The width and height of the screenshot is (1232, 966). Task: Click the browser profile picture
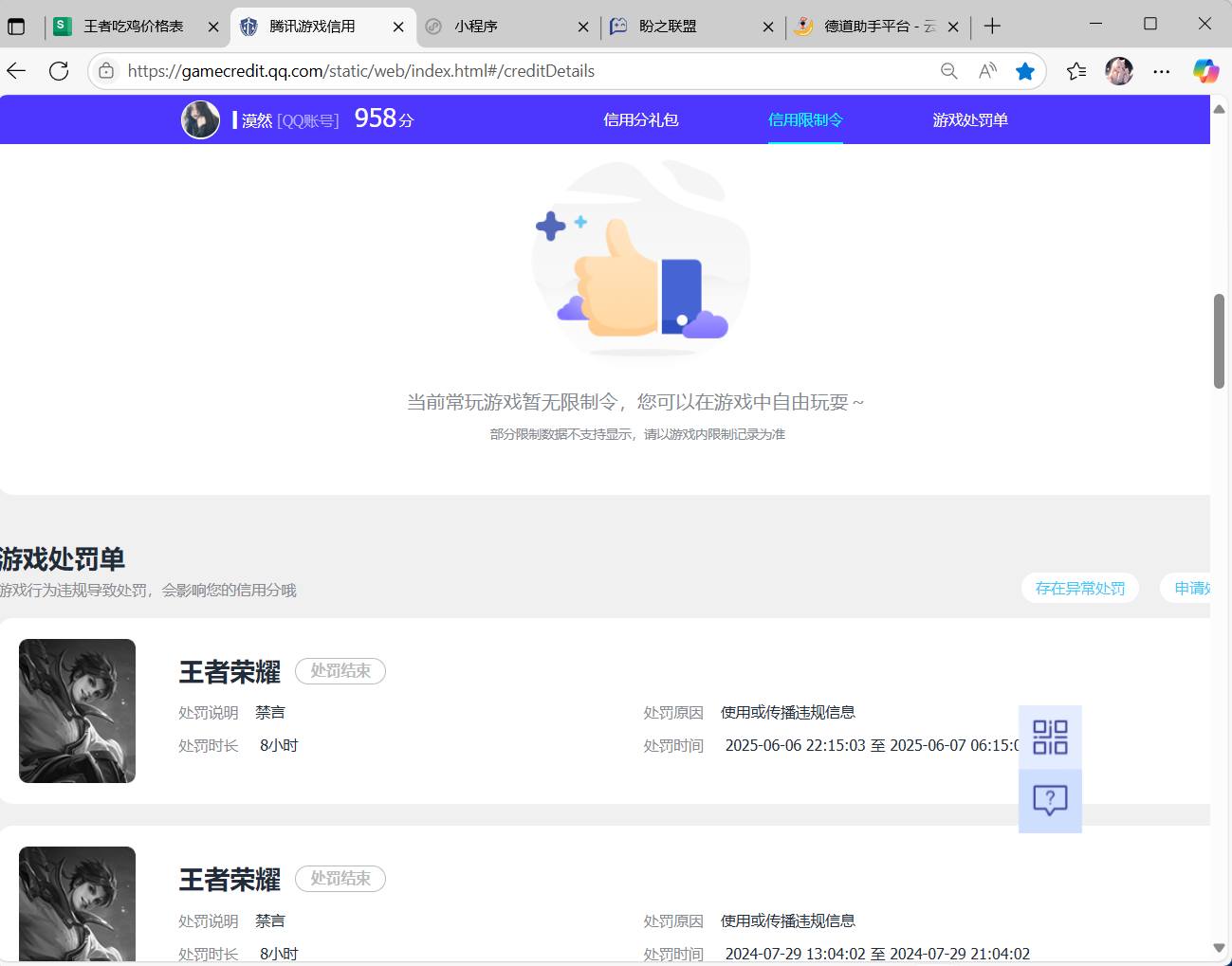coord(1119,70)
